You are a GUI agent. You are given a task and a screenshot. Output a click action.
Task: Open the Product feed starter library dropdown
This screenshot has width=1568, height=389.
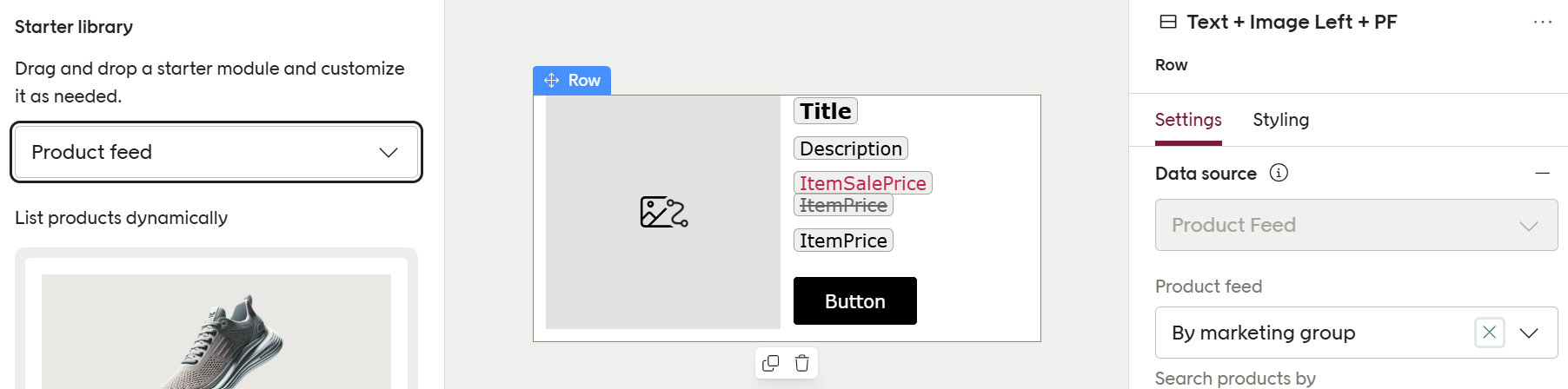(216, 152)
